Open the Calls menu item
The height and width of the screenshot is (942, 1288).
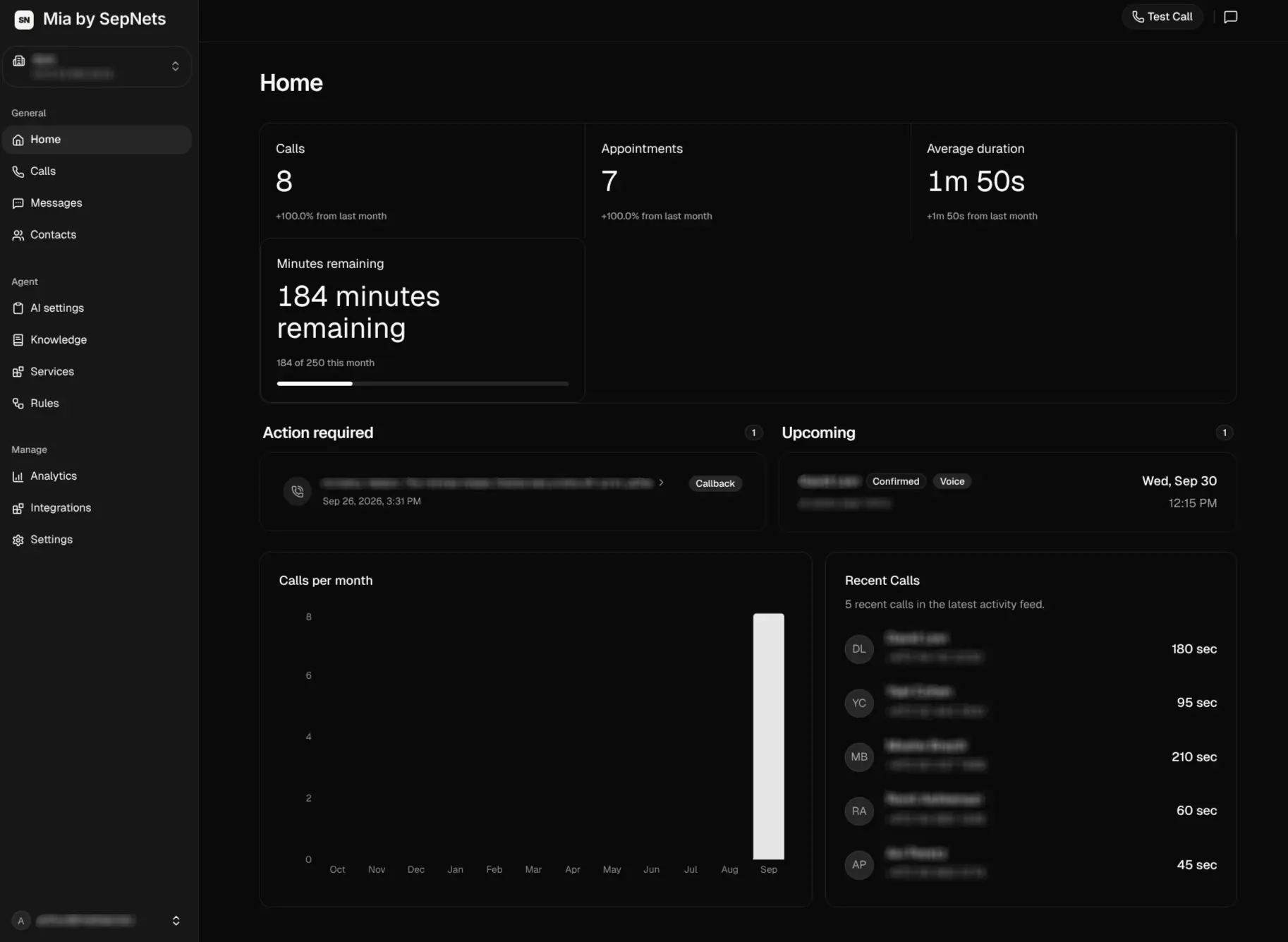tap(97, 171)
